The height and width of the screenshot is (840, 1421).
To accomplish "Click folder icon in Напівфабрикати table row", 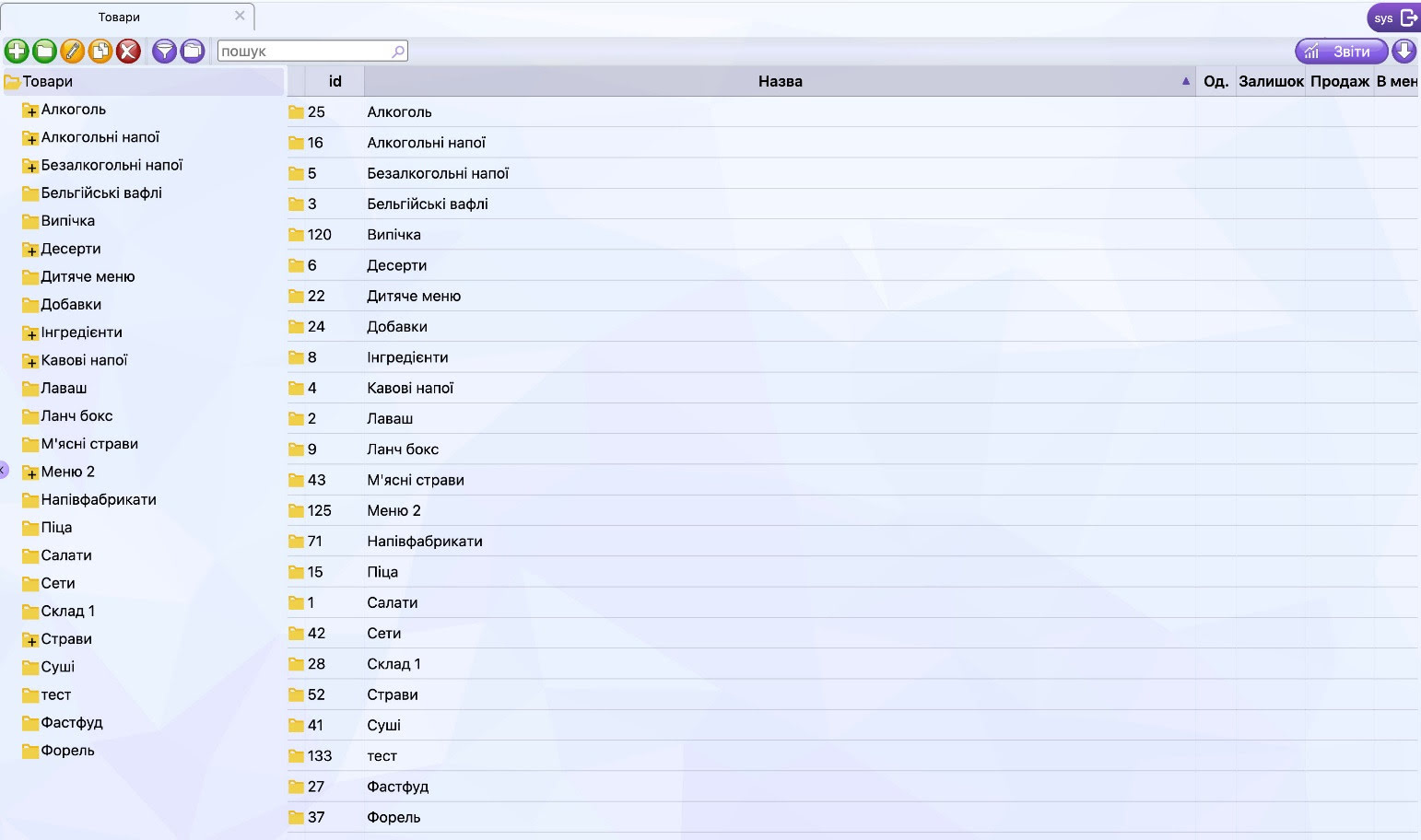I will pos(296,542).
